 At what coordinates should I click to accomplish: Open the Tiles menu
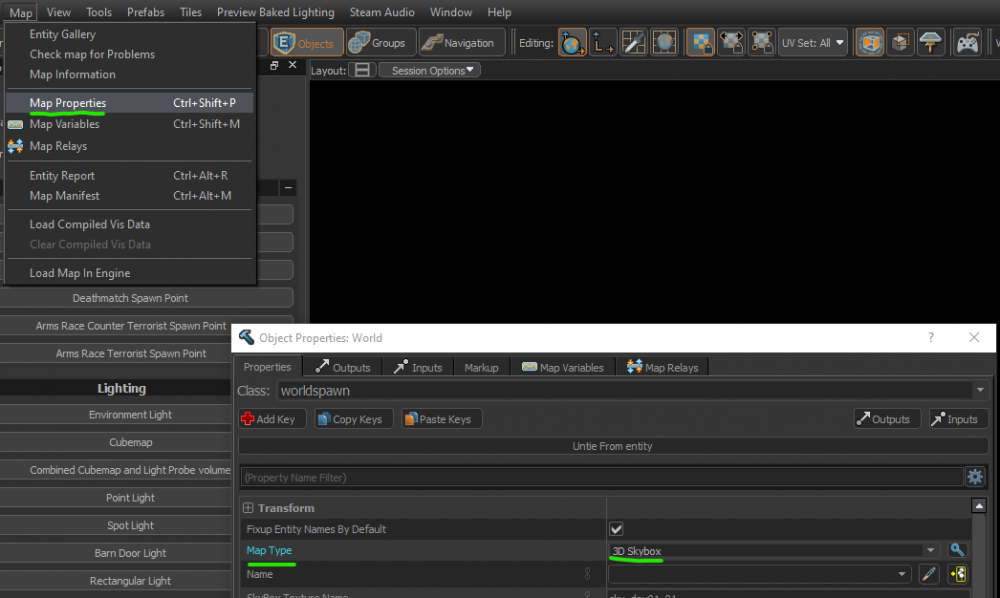[190, 12]
